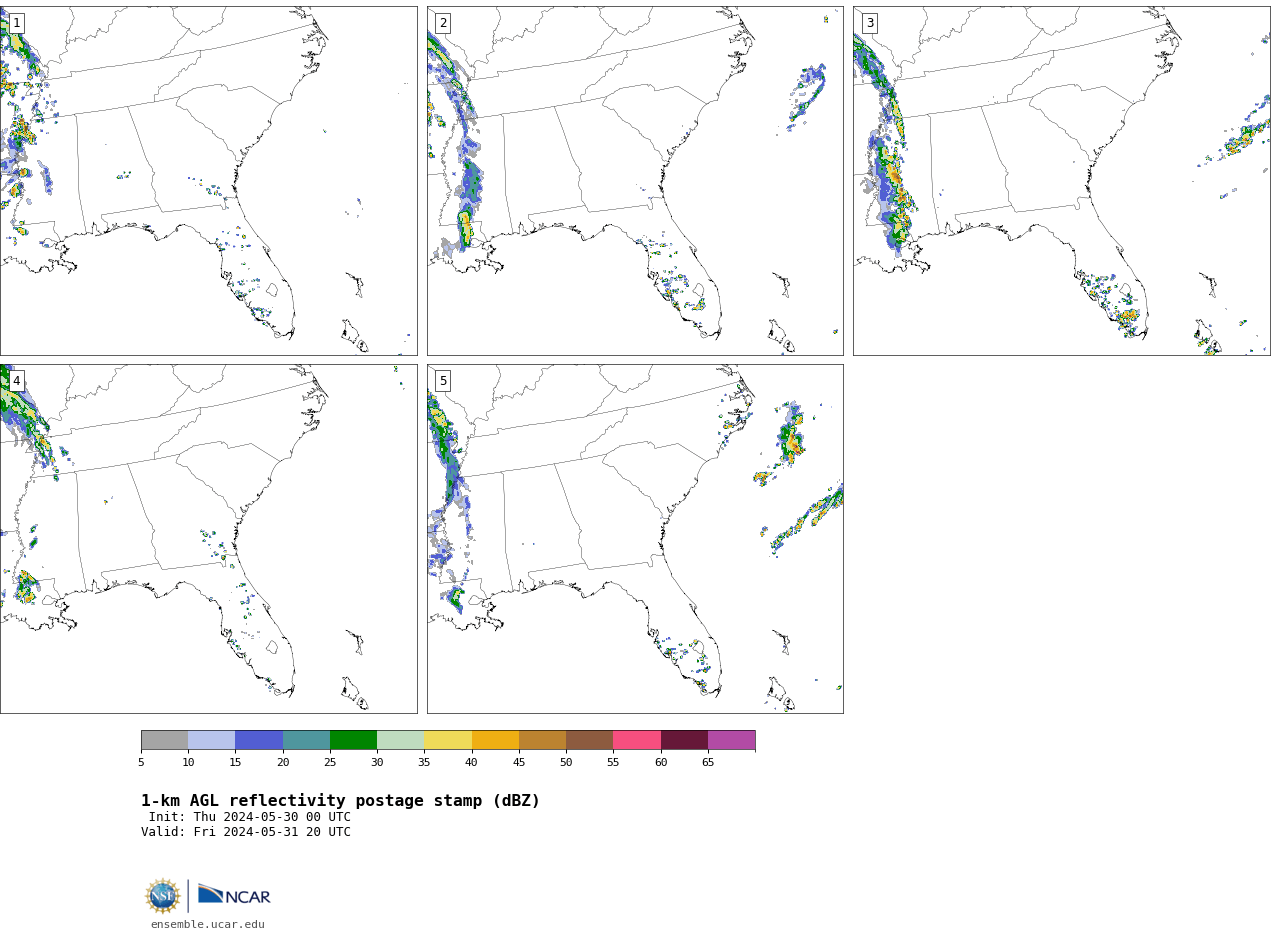Click the member number 5 label box
This screenshot has height=936, width=1280.
pyautogui.click(x=443, y=381)
